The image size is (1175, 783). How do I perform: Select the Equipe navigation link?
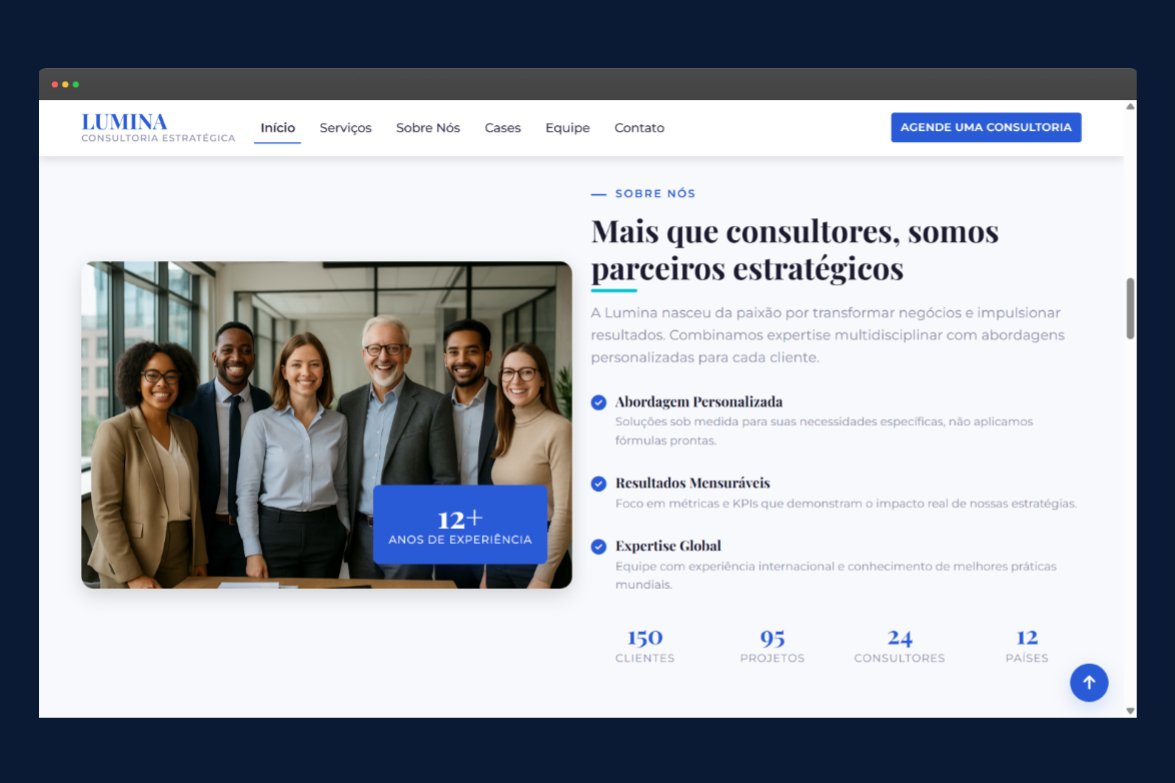(567, 128)
